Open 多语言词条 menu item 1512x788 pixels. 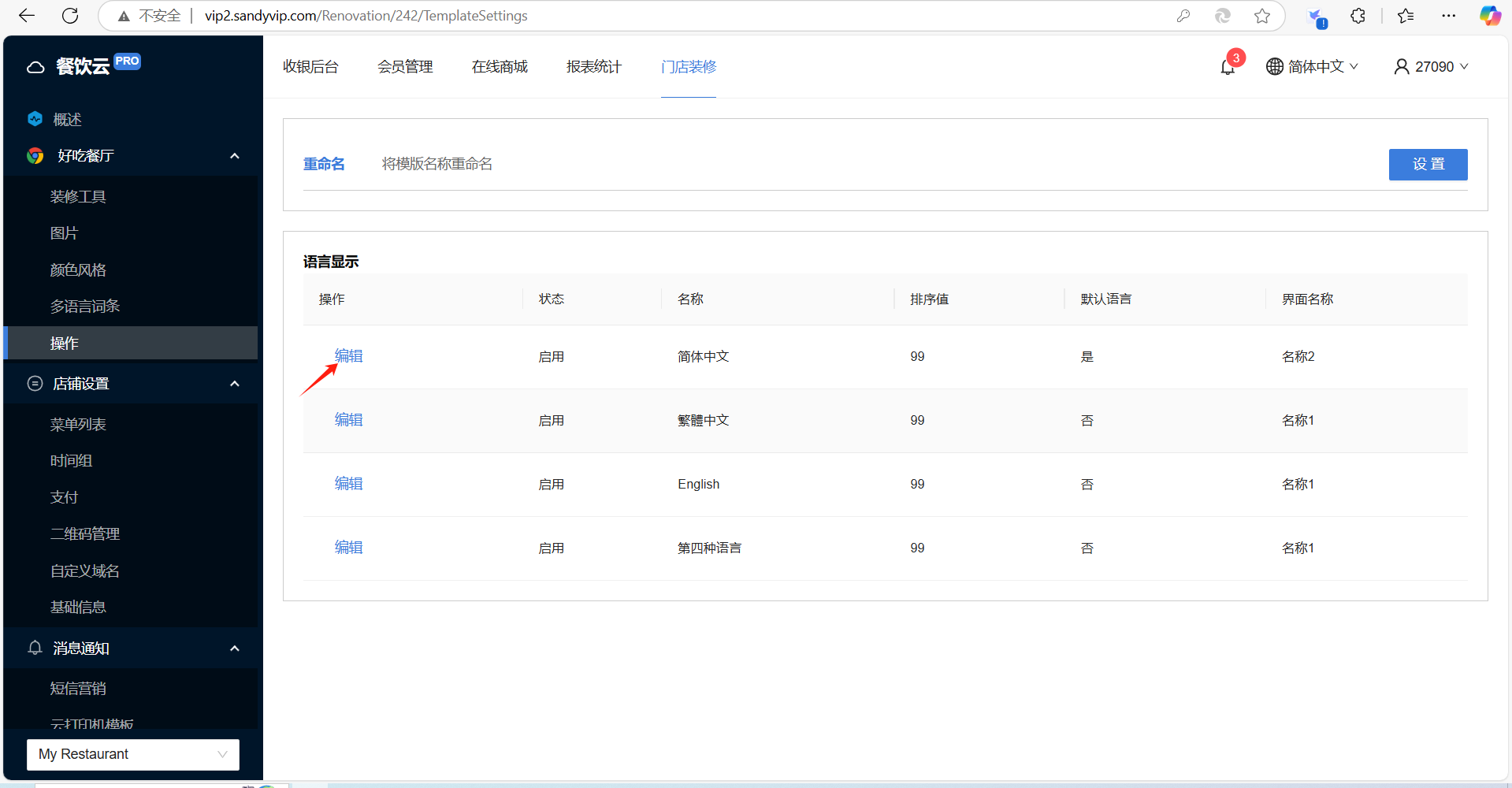85,306
